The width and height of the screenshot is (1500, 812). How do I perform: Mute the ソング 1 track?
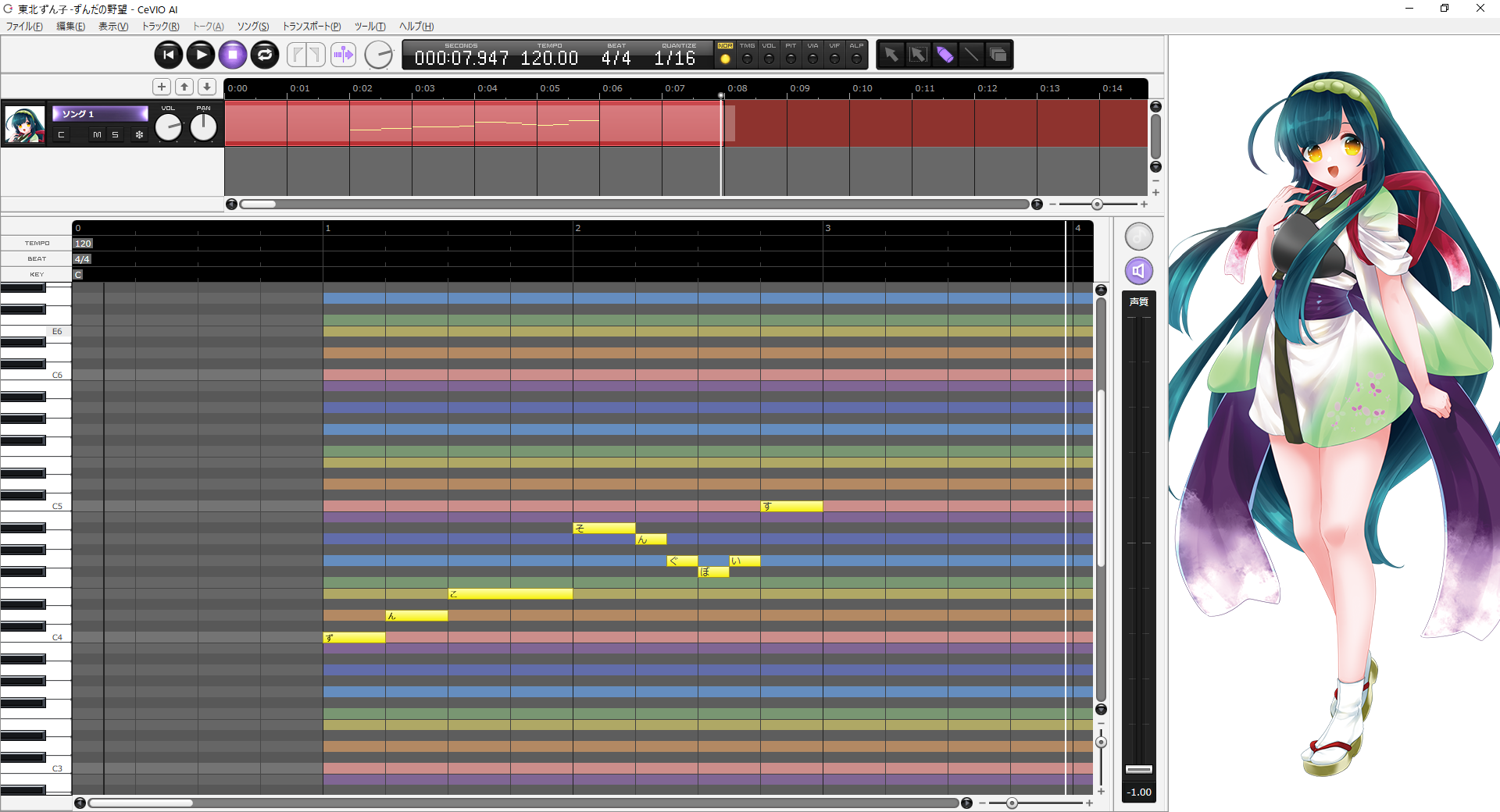97,135
